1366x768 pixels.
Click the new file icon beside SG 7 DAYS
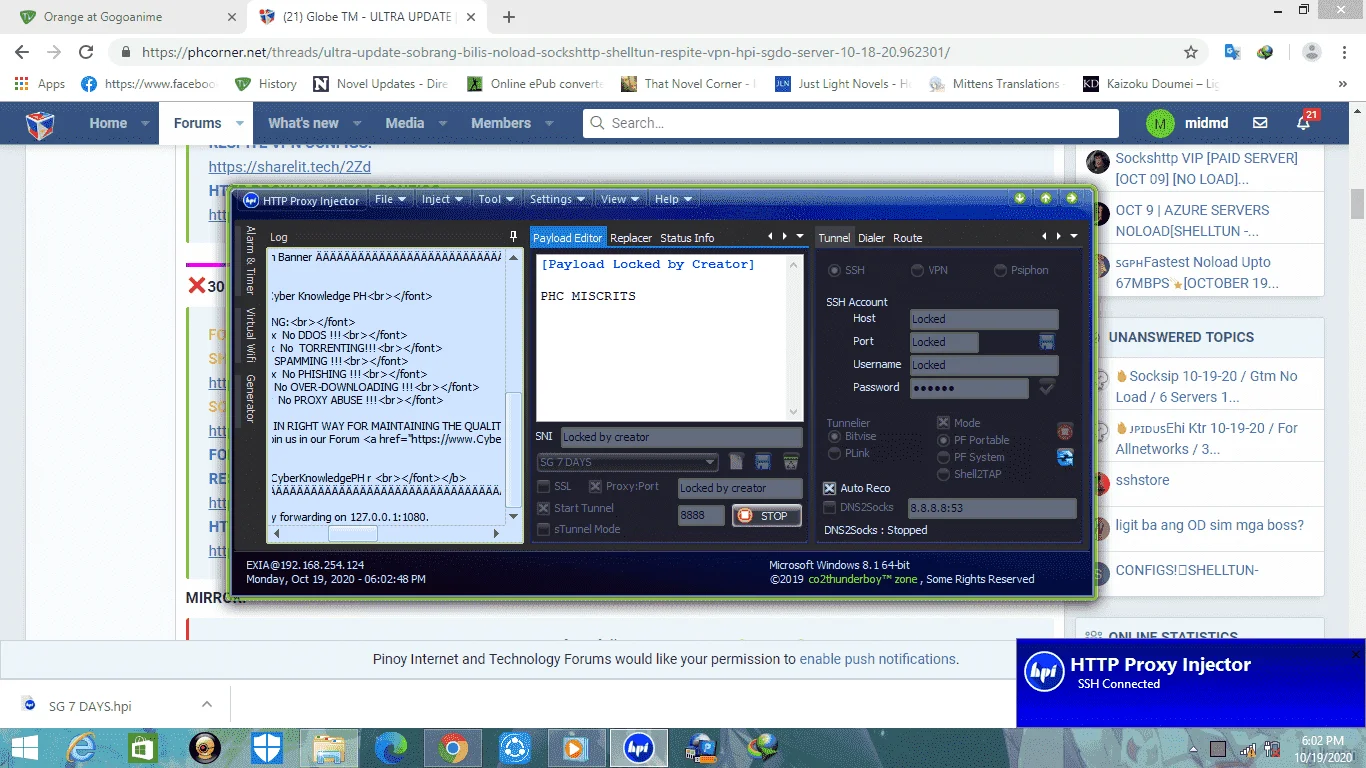click(736, 462)
